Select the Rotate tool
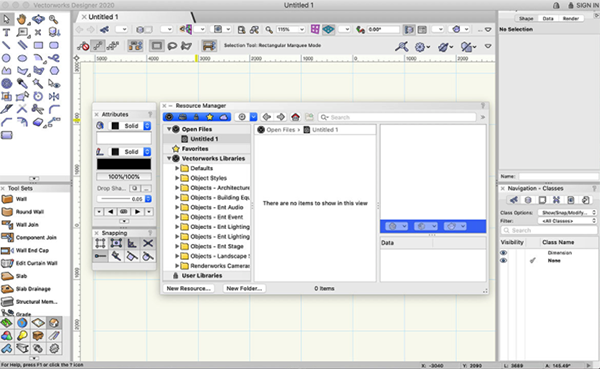Screen dimensions: 600x369 click(x=38, y=96)
